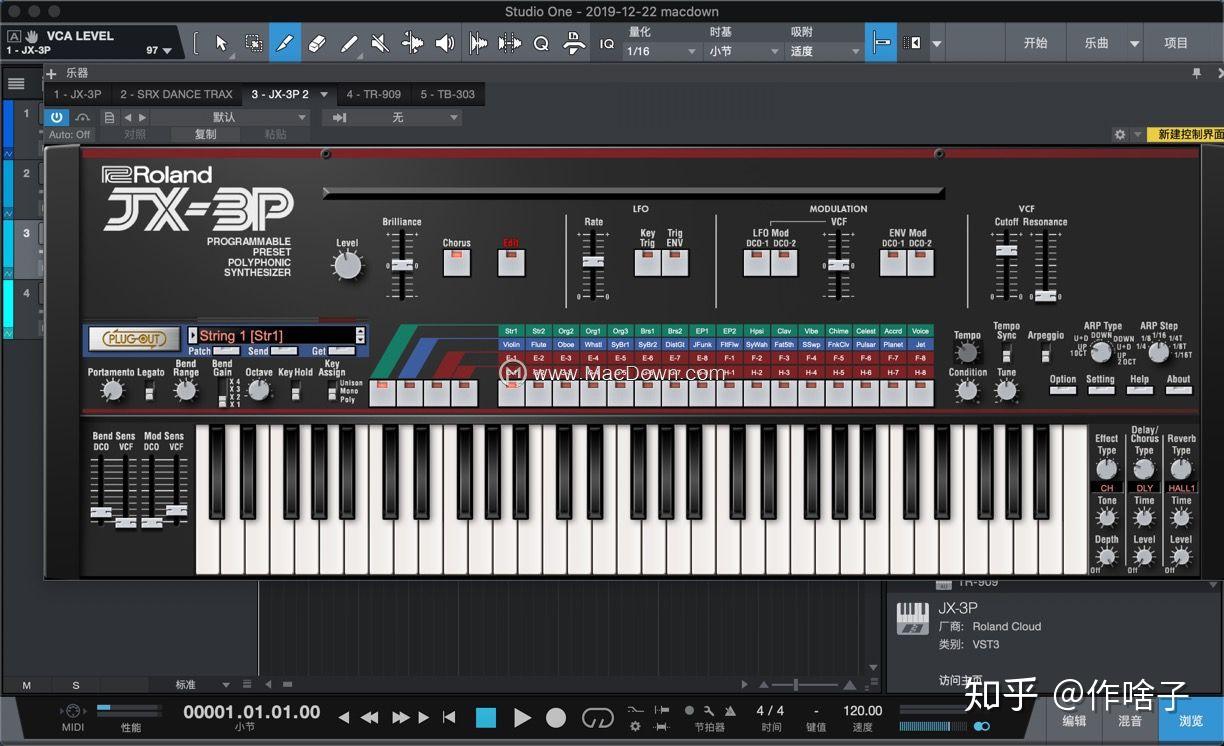Screen dimensions: 1224x746
Task: Select the Mute tool
Action: click(x=380, y=43)
